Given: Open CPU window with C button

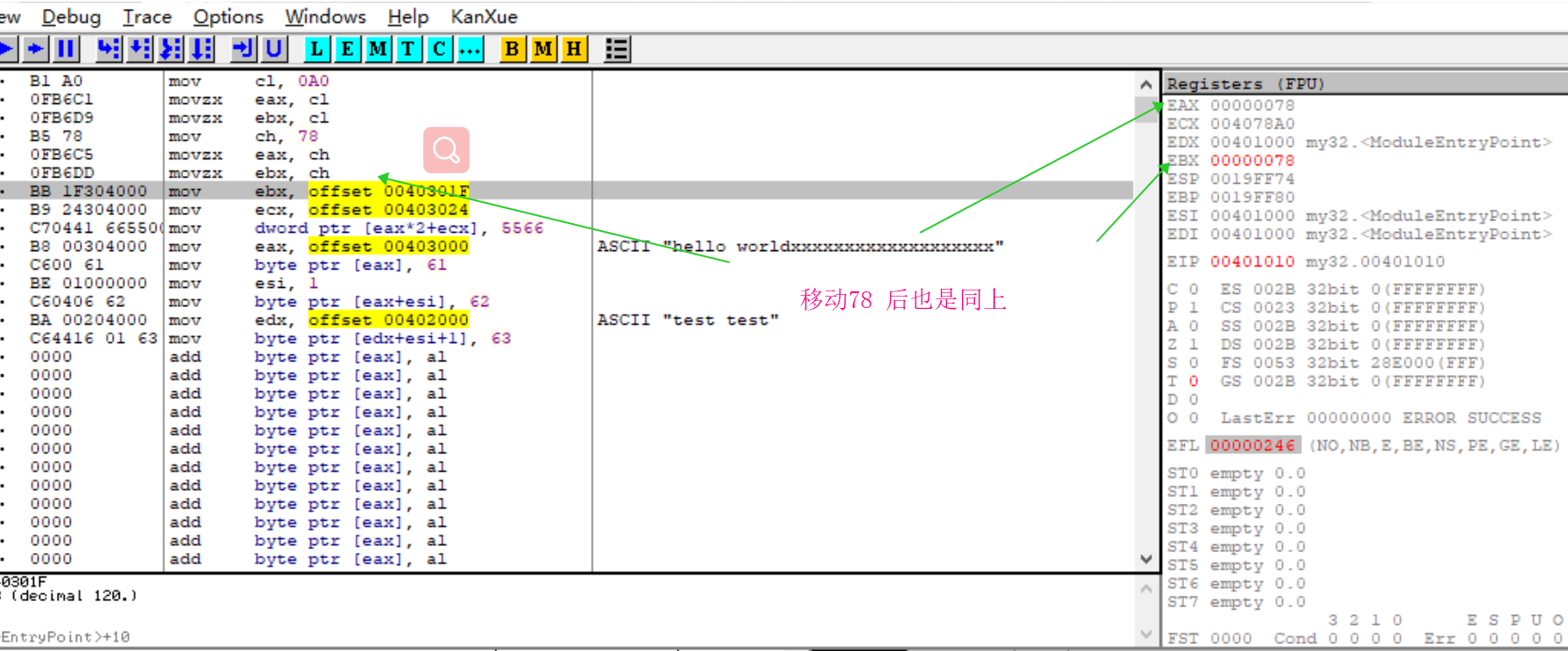Looking at the screenshot, I should (439, 49).
